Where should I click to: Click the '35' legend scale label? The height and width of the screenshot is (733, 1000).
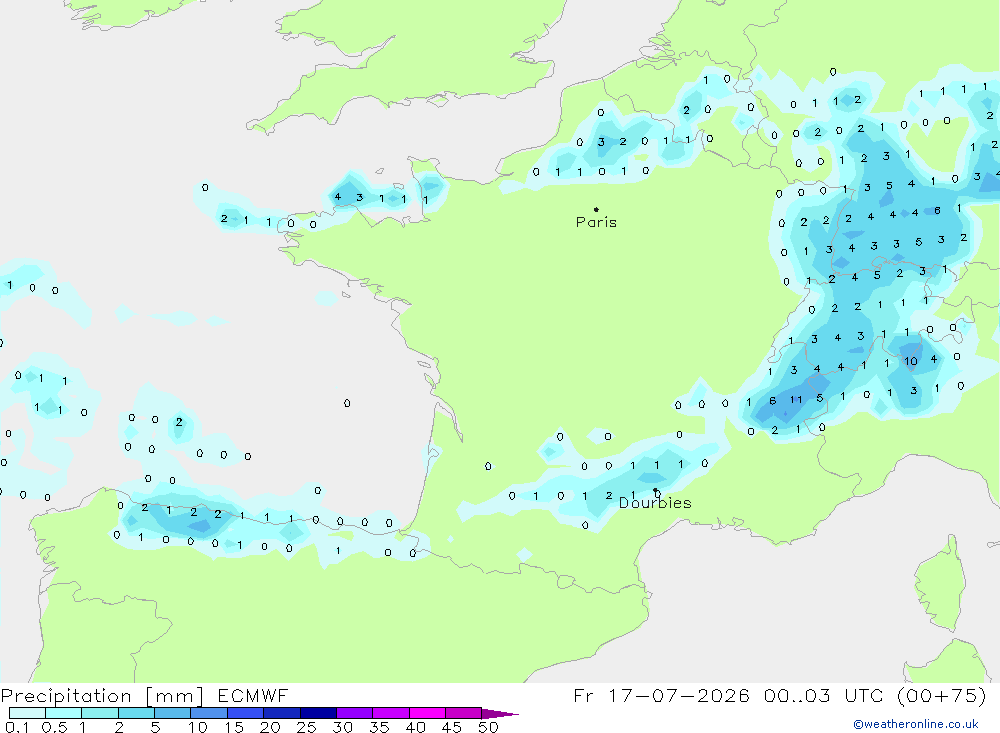click(379, 727)
